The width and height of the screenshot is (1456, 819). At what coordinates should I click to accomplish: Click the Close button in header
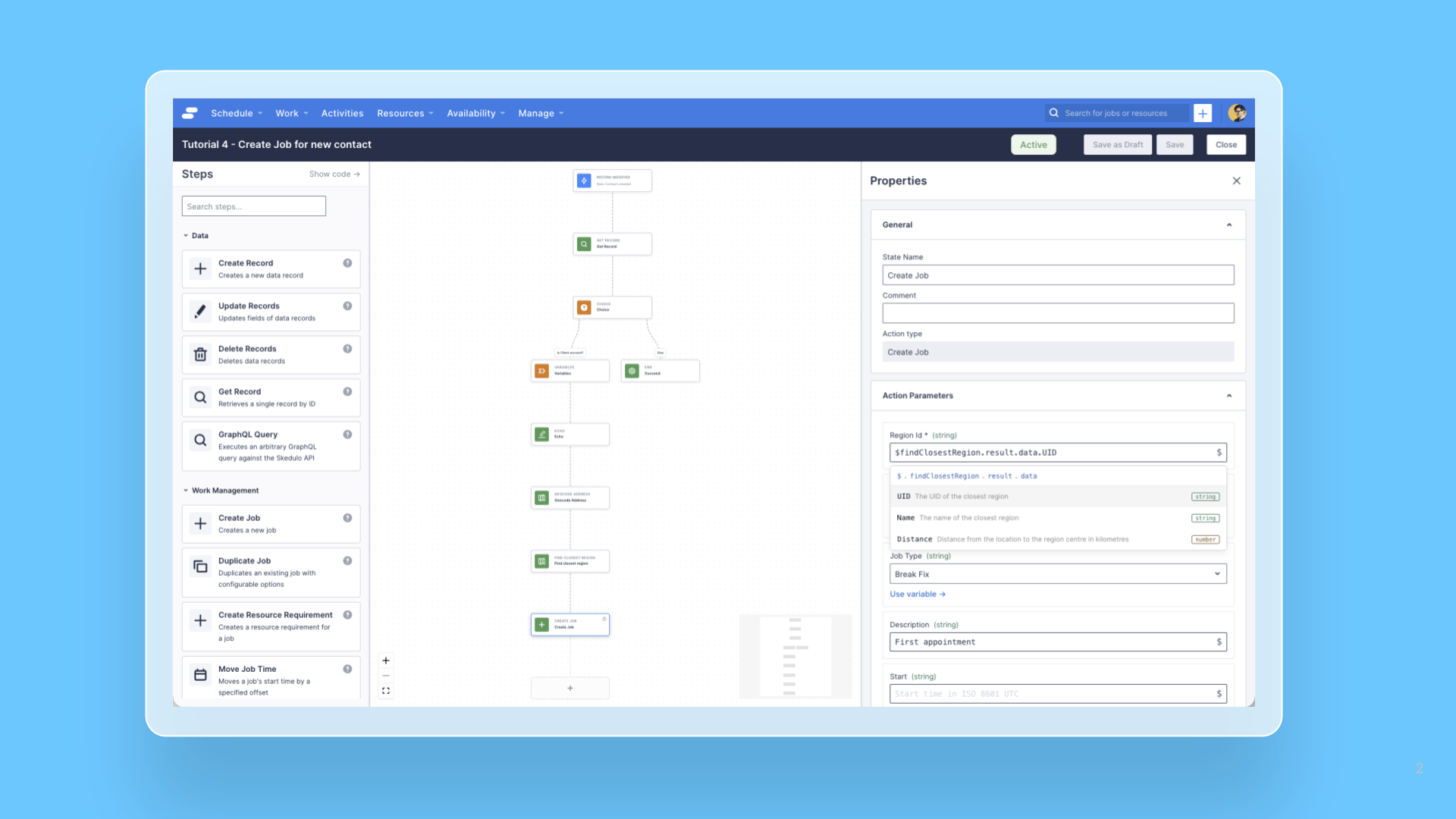click(x=1225, y=145)
